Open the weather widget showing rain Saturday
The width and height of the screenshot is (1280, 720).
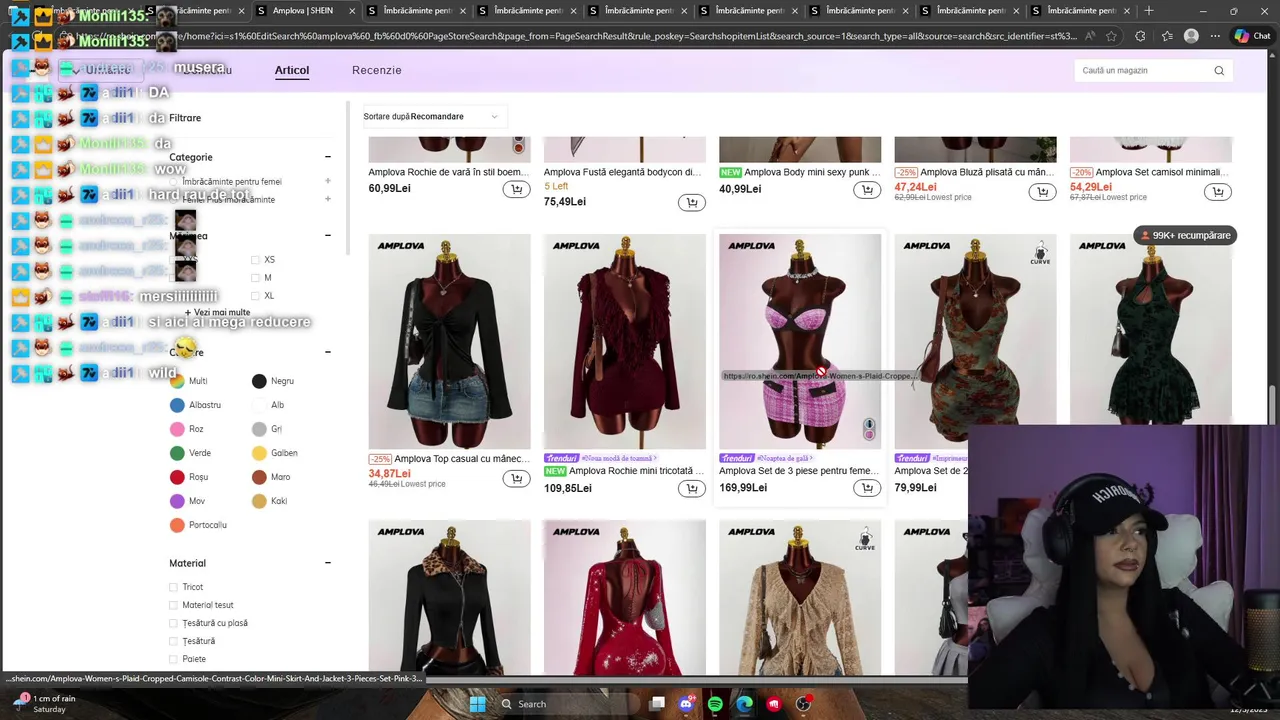pos(45,704)
